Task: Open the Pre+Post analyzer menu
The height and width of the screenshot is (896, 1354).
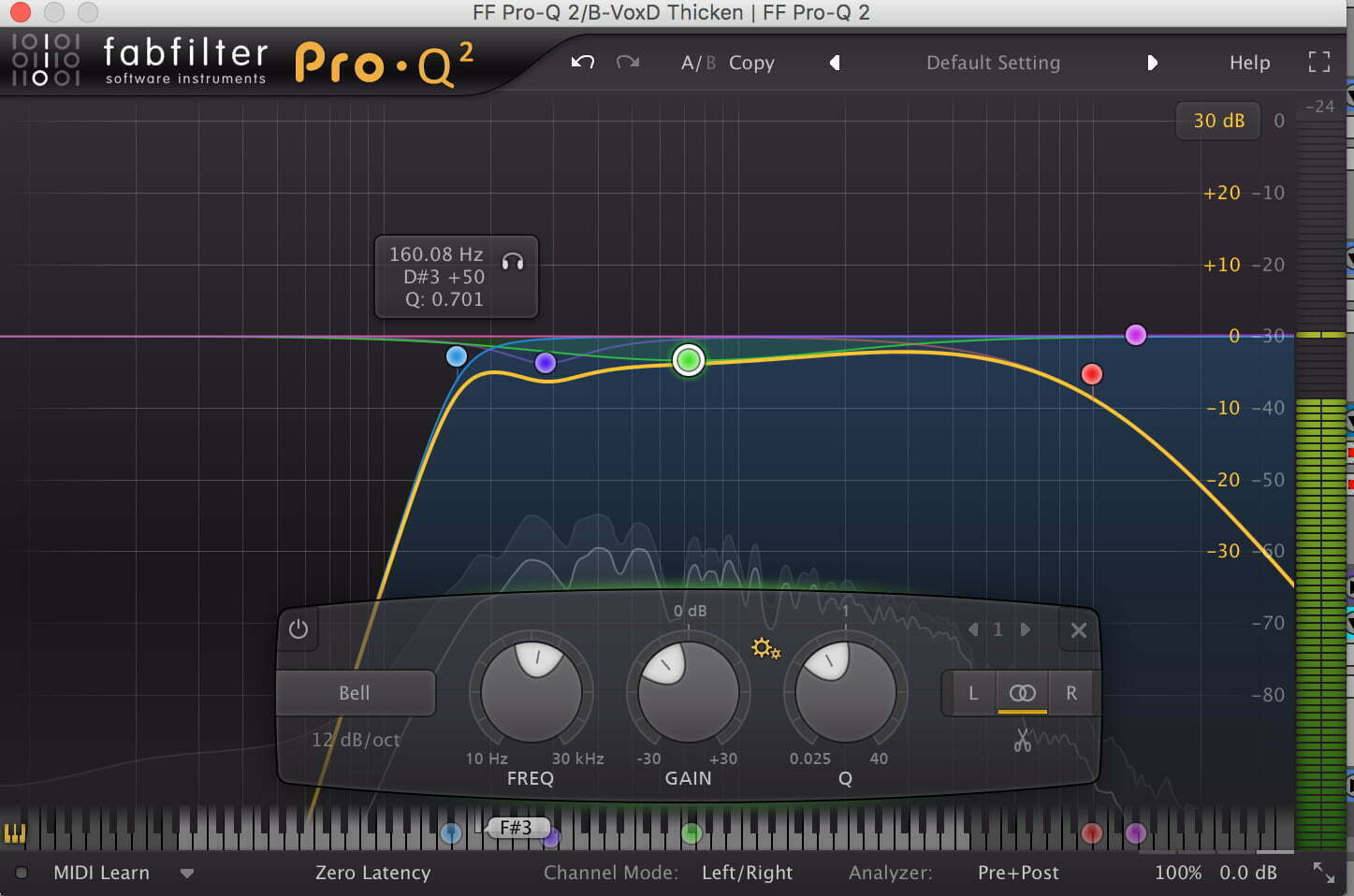Action: [1018, 873]
